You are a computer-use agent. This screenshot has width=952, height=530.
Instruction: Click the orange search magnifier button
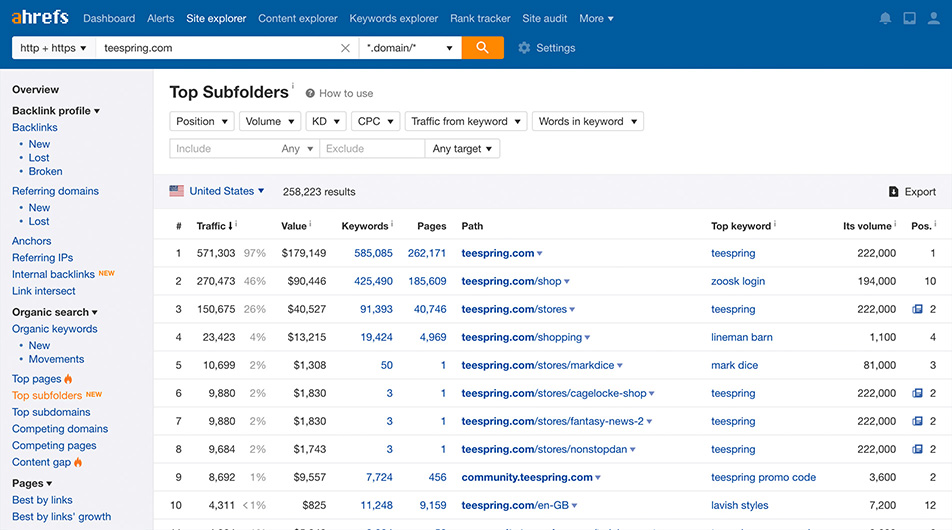coord(482,48)
